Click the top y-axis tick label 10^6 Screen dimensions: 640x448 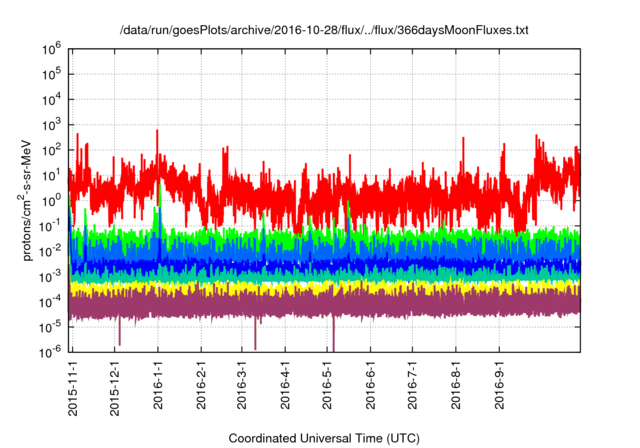coord(53,48)
